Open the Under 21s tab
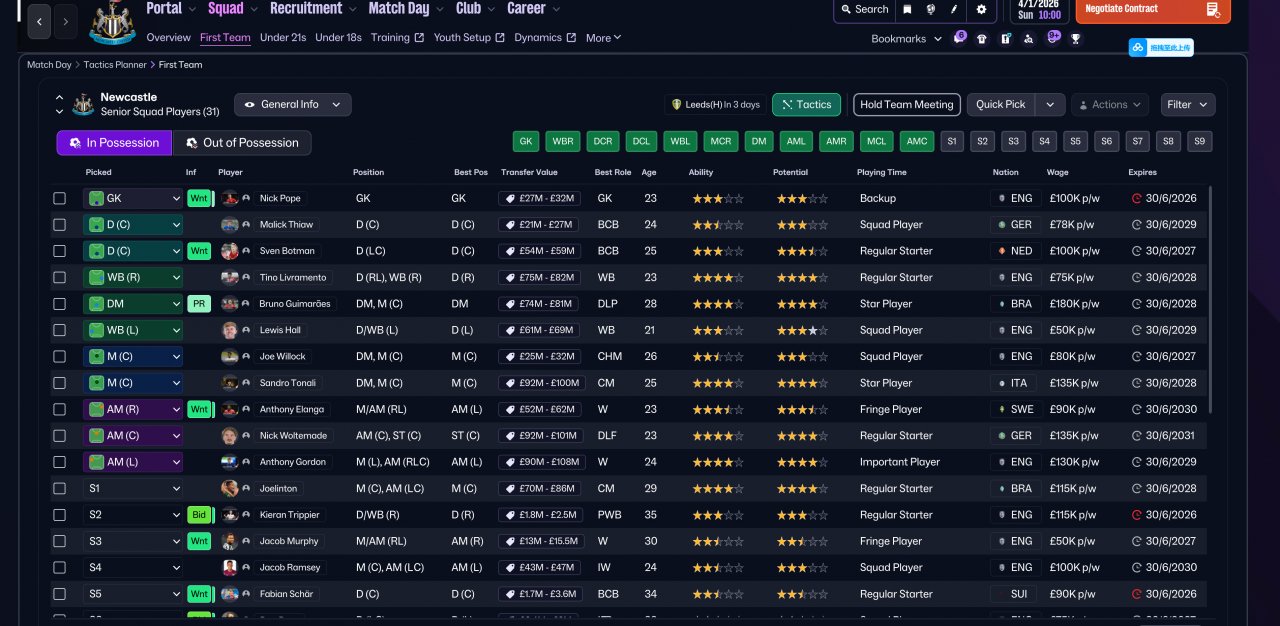1280x626 pixels. pos(283,38)
